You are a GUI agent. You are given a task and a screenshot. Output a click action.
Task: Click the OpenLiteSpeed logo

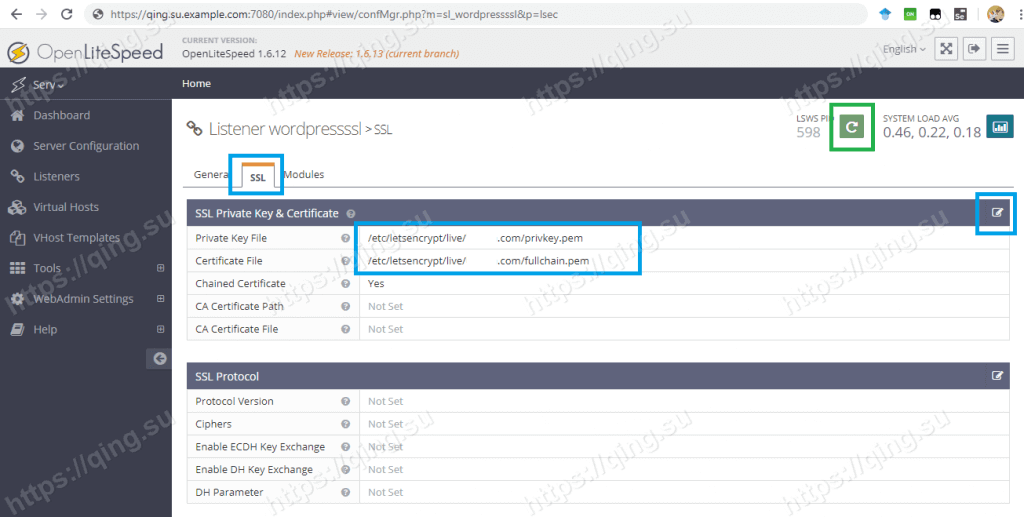pyautogui.click(x=85, y=52)
